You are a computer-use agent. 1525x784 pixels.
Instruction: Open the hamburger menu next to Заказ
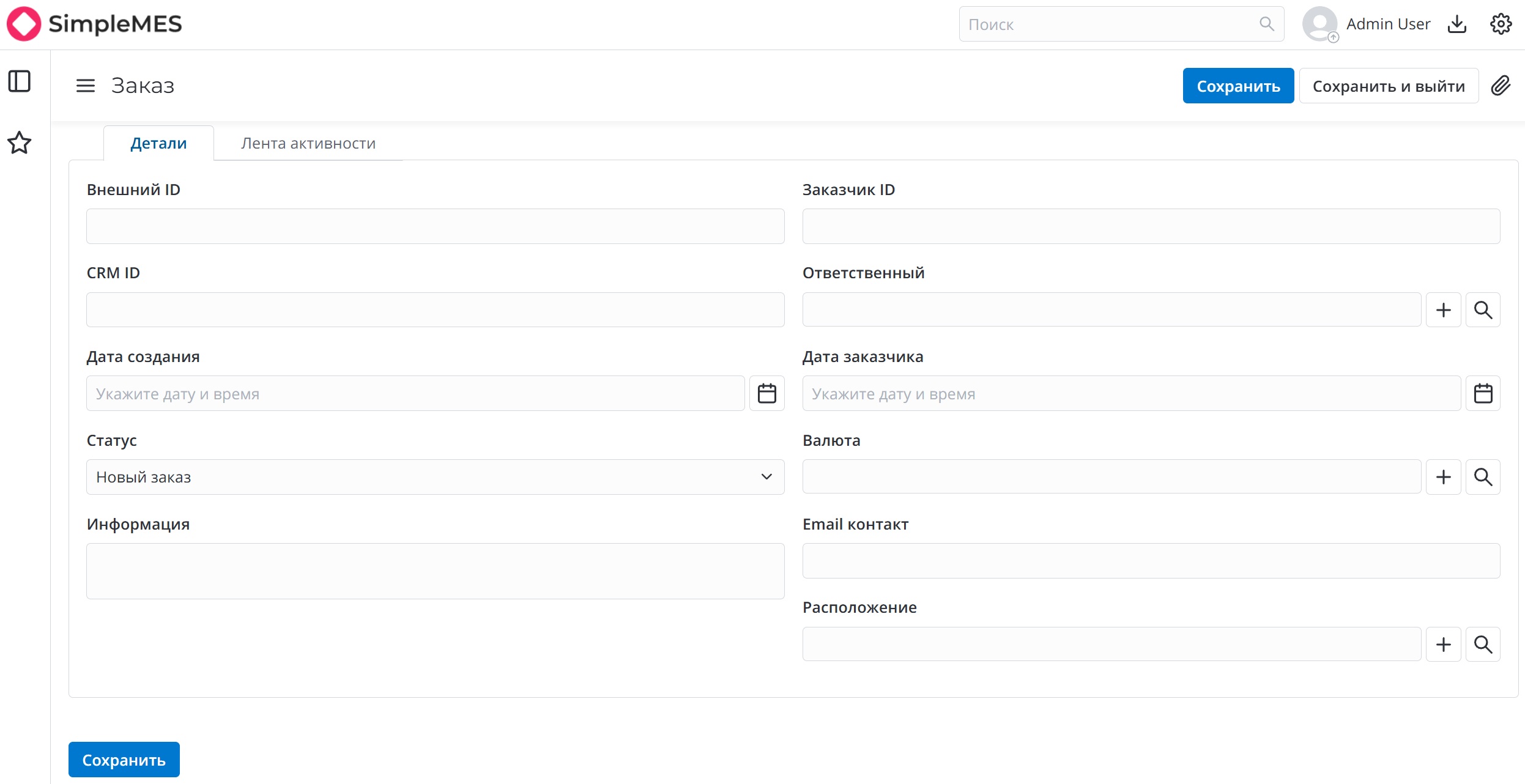(86, 86)
